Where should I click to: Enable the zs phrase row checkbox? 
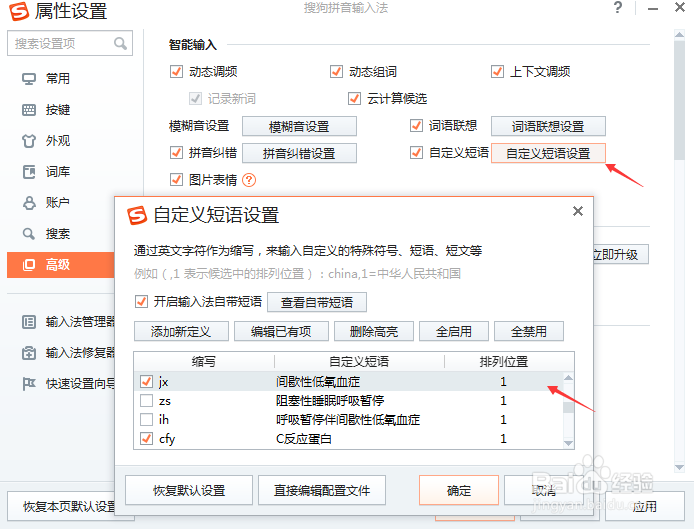[x=146, y=401]
